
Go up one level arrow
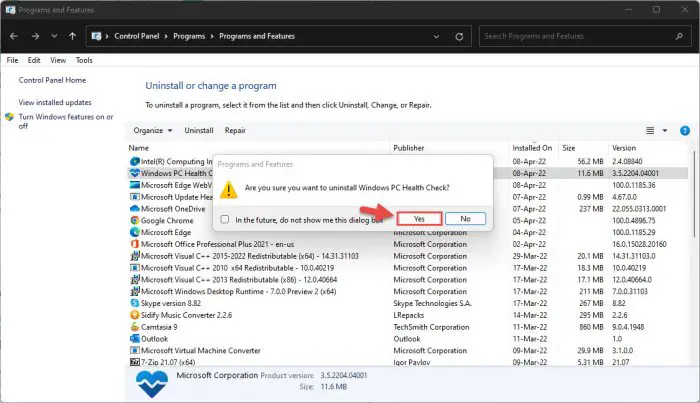click(72, 36)
